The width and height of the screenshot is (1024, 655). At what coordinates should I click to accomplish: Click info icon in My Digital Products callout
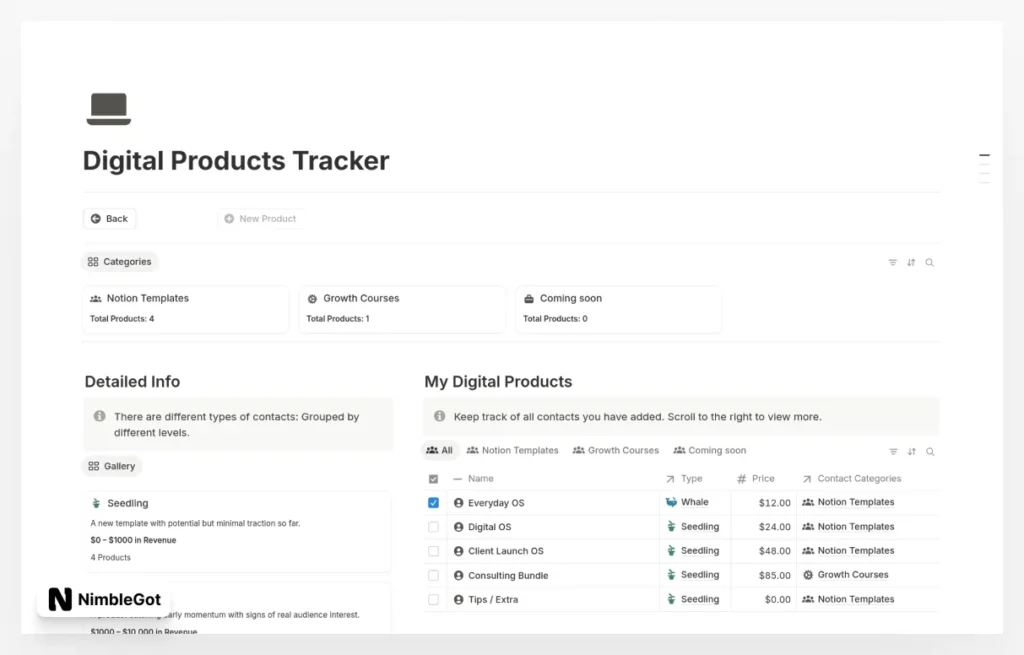point(440,416)
